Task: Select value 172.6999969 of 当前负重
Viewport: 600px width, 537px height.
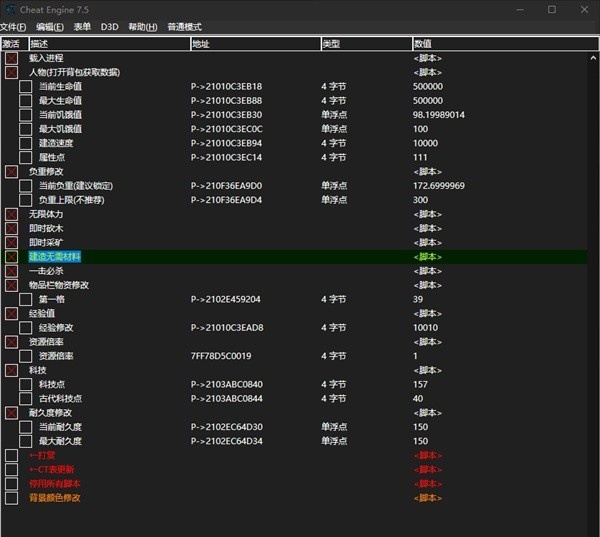Action: click(x=439, y=186)
